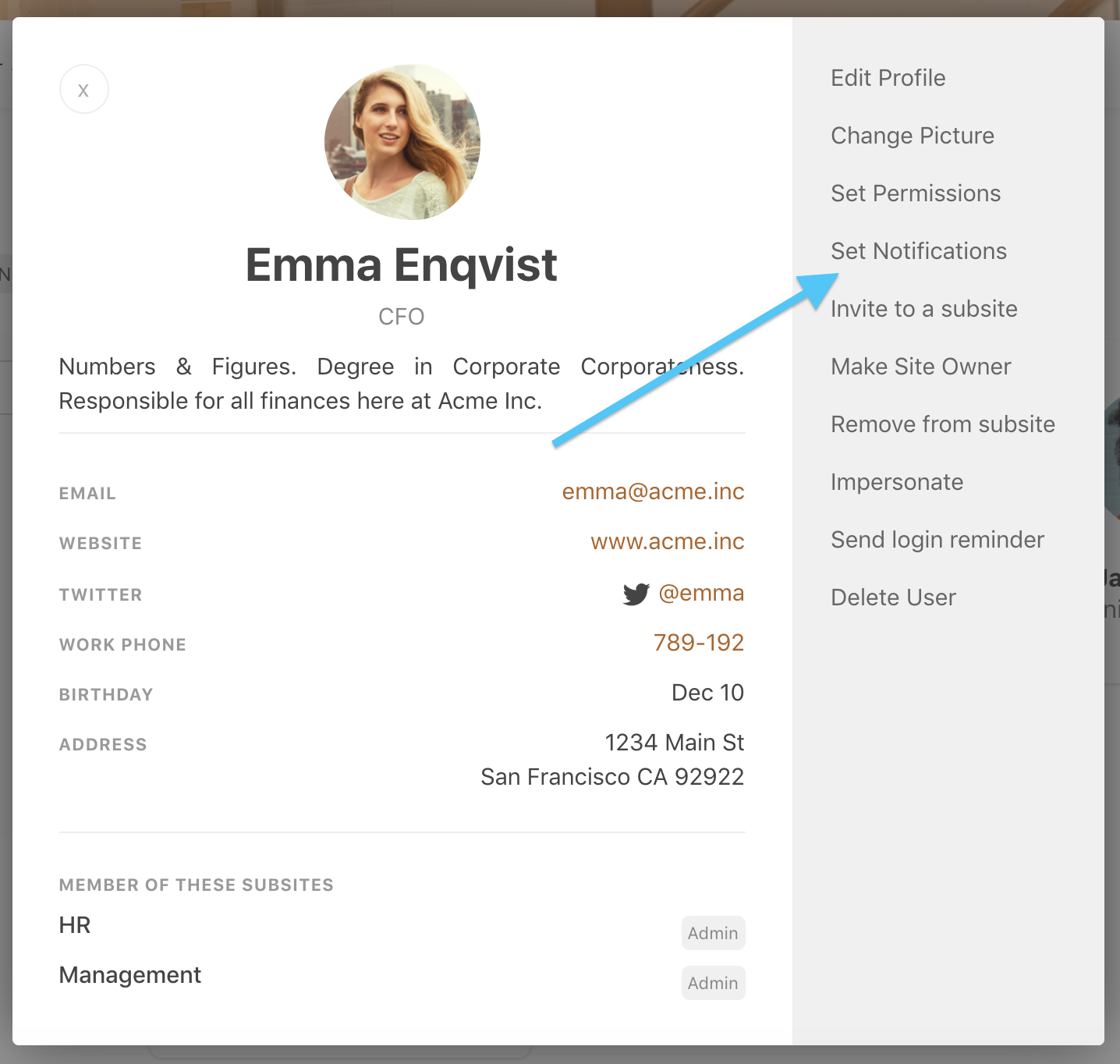Select Remove from subsite
1120x1064 pixels.
click(x=942, y=424)
